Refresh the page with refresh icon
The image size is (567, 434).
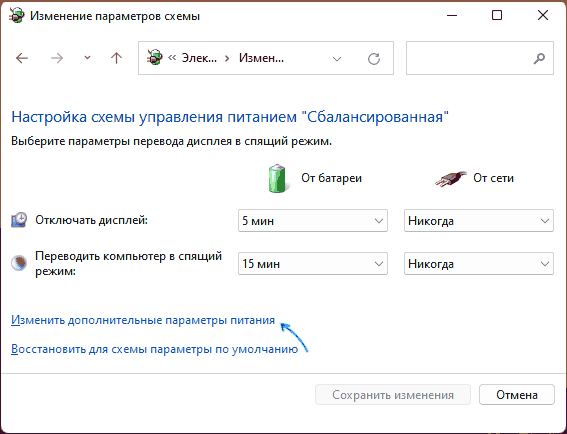click(374, 59)
